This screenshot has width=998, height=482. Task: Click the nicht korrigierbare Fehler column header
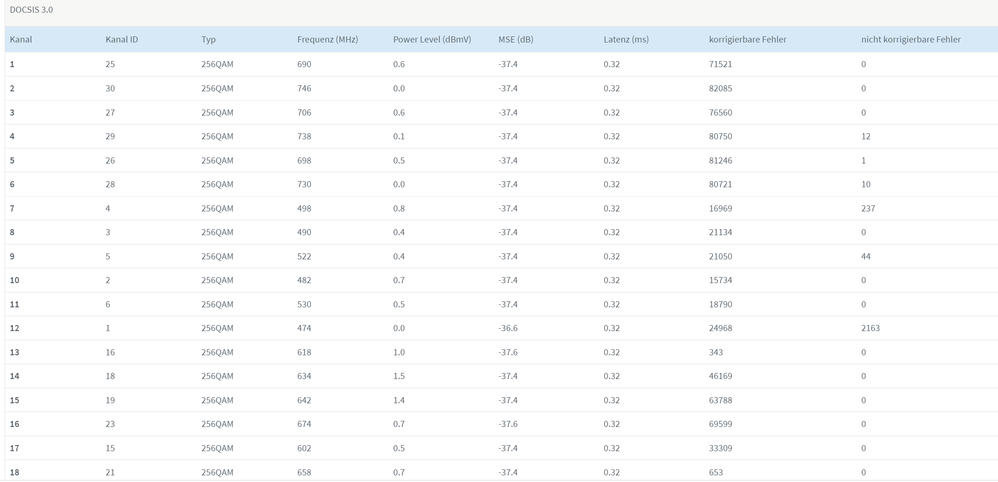point(911,40)
